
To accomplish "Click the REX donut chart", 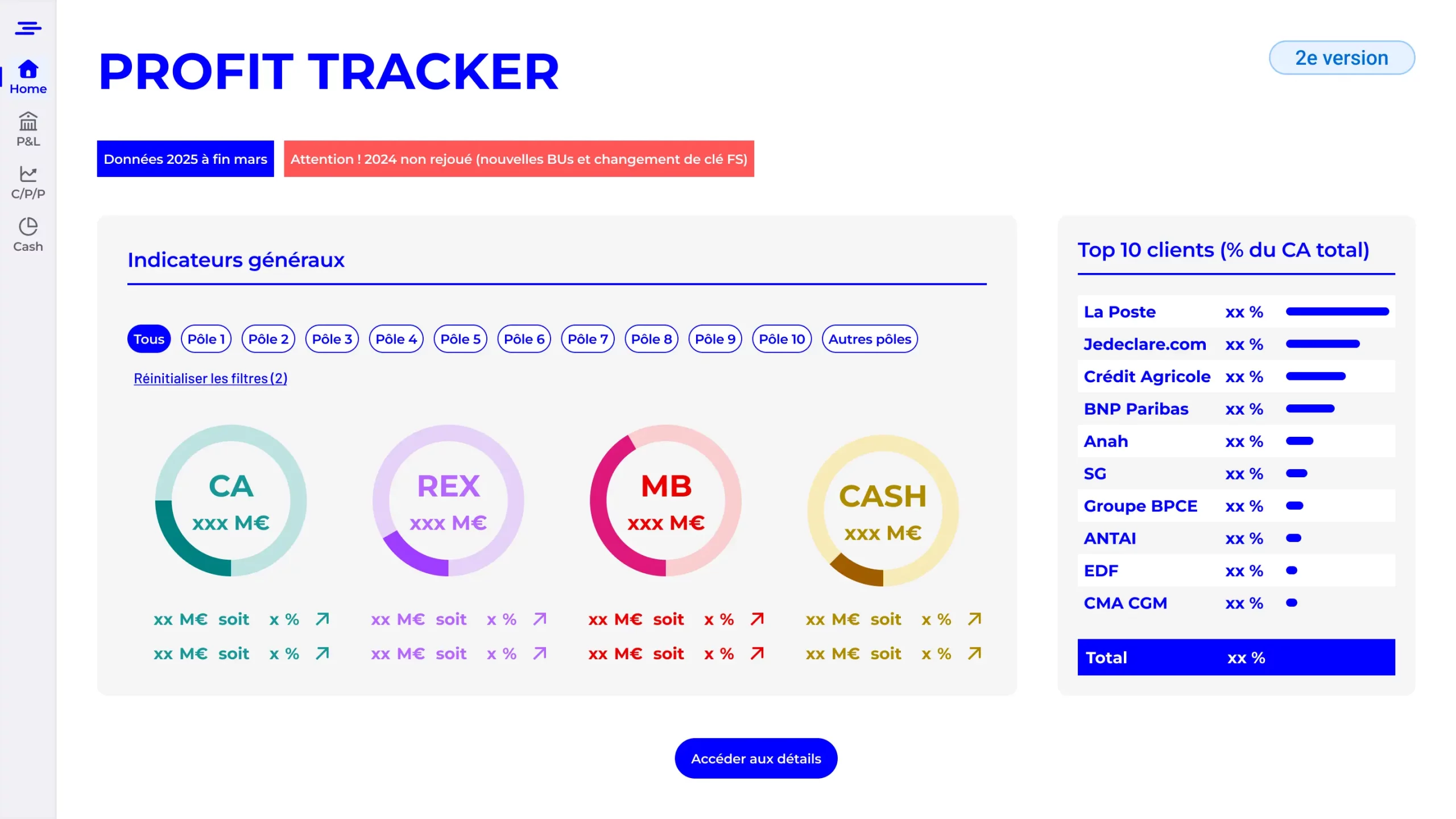I will [448, 500].
